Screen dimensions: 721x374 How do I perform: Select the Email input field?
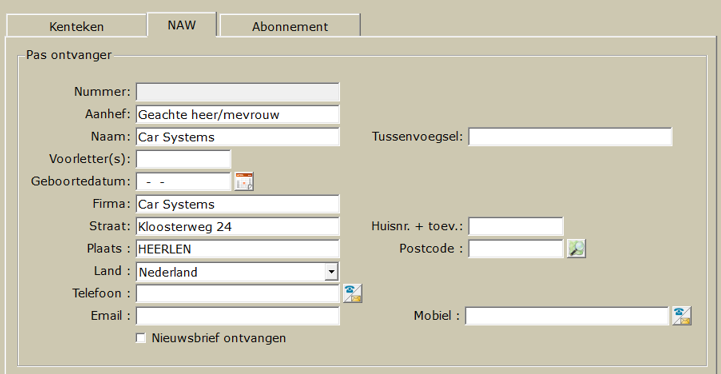238,316
